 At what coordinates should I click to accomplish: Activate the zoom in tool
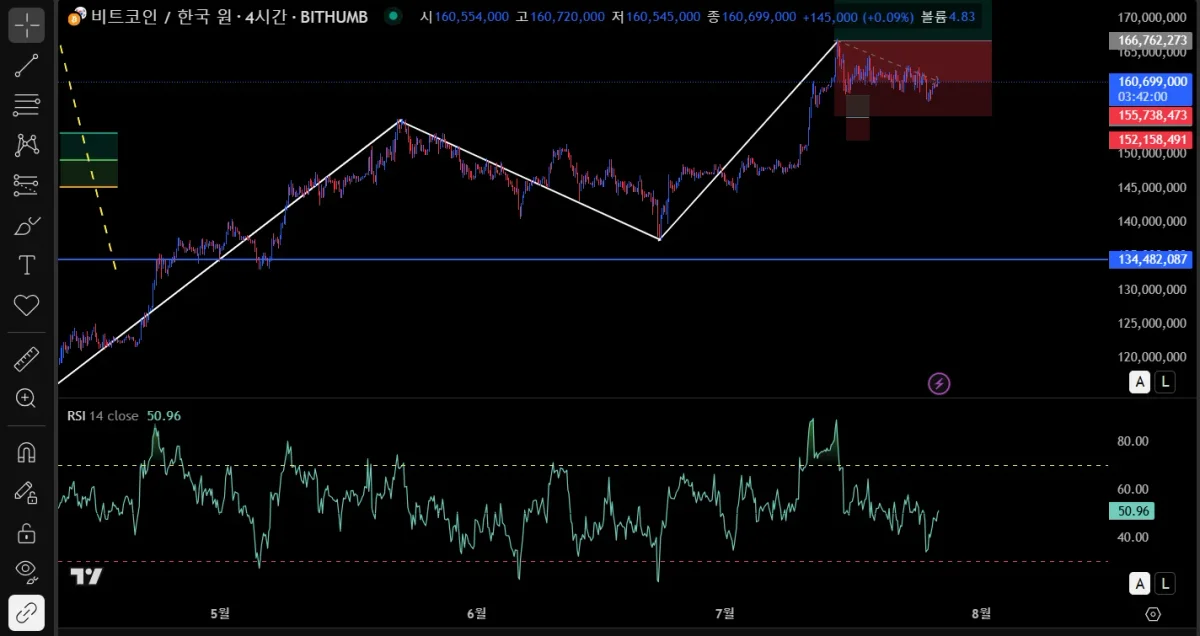(x=26, y=398)
